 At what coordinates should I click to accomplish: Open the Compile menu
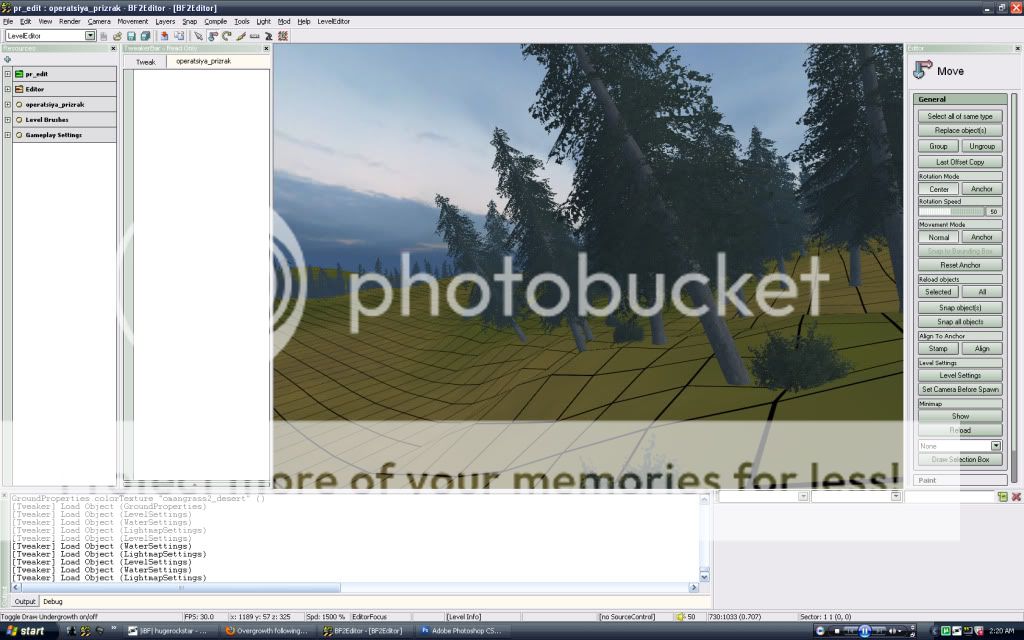pos(215,21)
